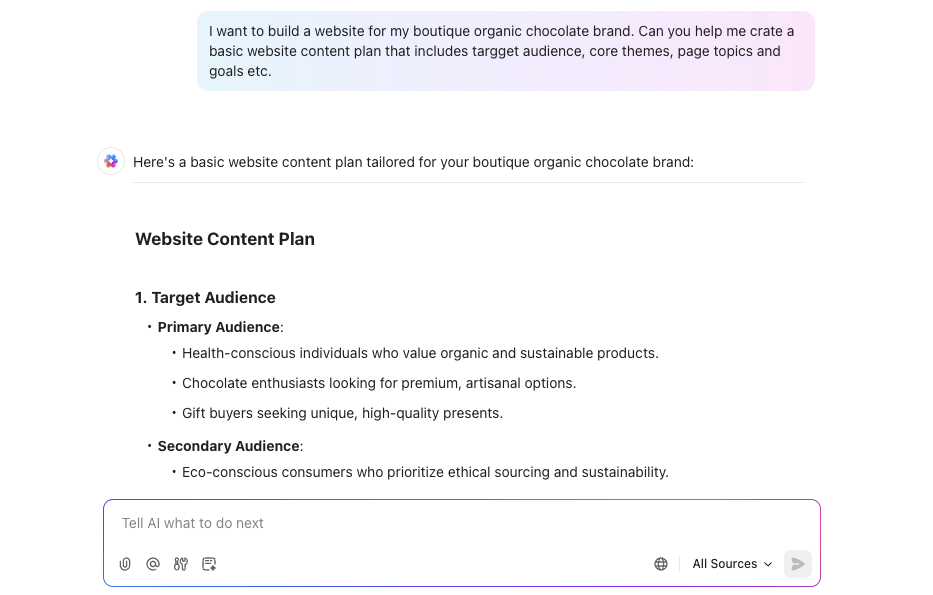Screen dimensions: 933x595
Task: Click the chevron next to All Sources
Action: pos(768,564)
